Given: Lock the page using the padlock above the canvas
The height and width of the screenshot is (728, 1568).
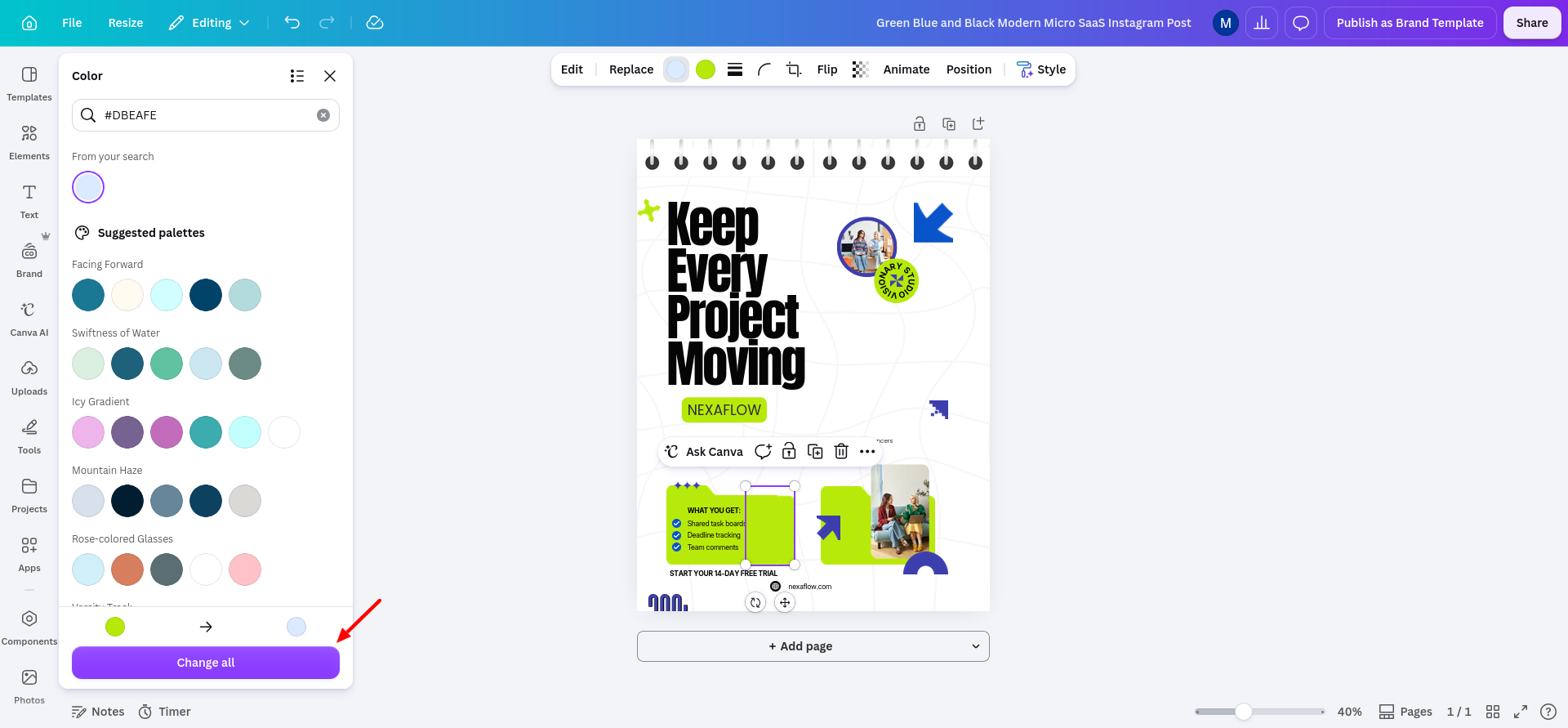Looking at the screenshot, I should [x=920, y=123].
